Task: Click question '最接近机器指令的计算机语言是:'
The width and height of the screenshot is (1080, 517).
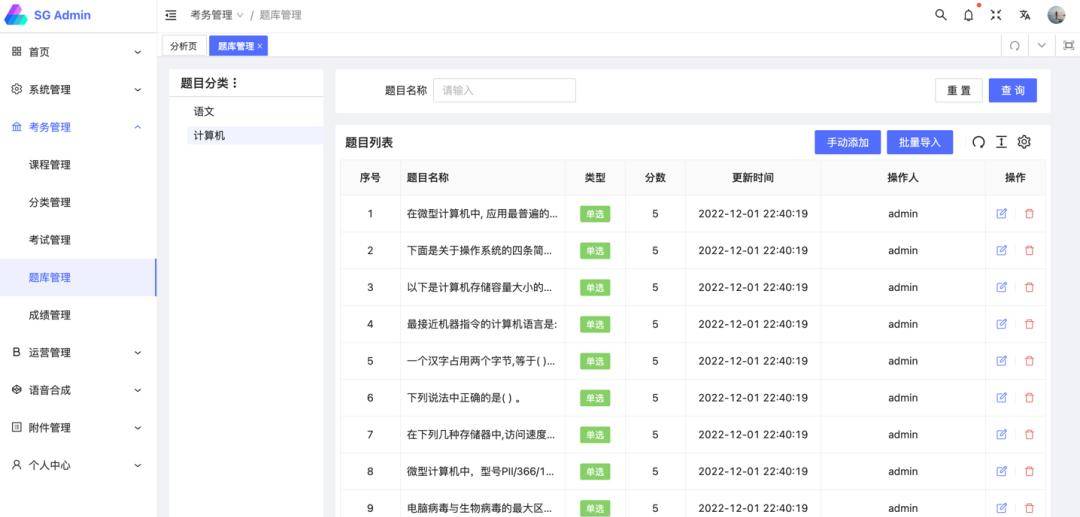Action: 482,324
